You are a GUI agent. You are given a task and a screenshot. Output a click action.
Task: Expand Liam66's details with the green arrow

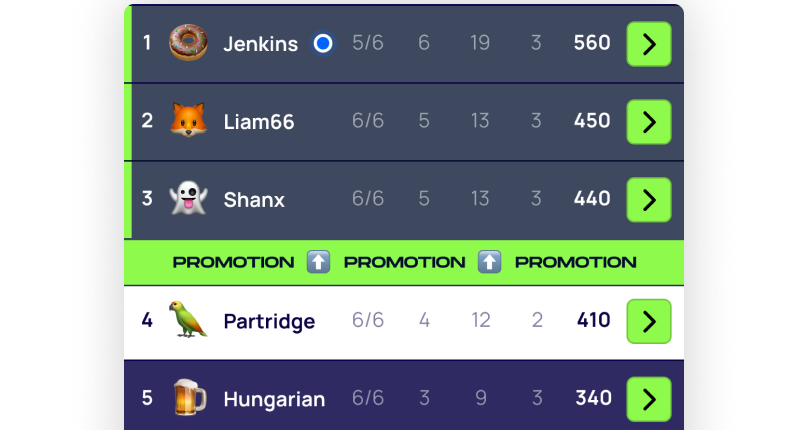coord(649,122)
